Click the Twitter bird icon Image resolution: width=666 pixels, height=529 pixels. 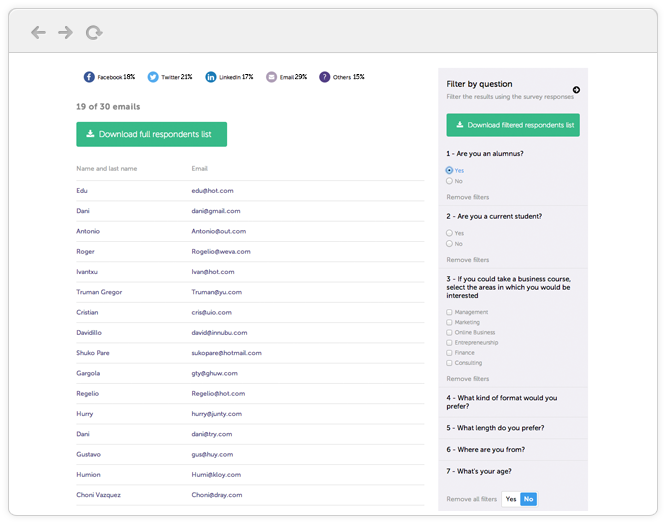coord(153,77)
